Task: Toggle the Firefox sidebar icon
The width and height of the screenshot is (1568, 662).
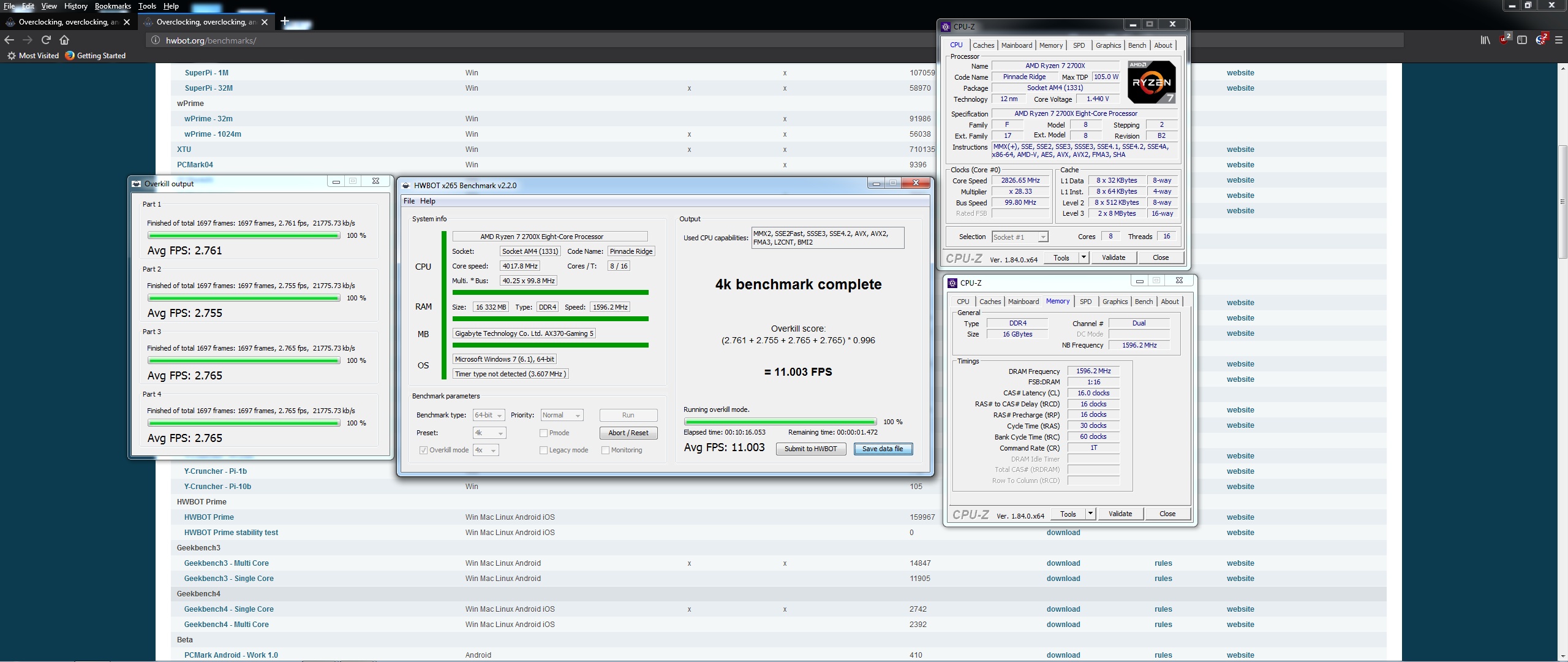Action: [x=1522, y=40]
